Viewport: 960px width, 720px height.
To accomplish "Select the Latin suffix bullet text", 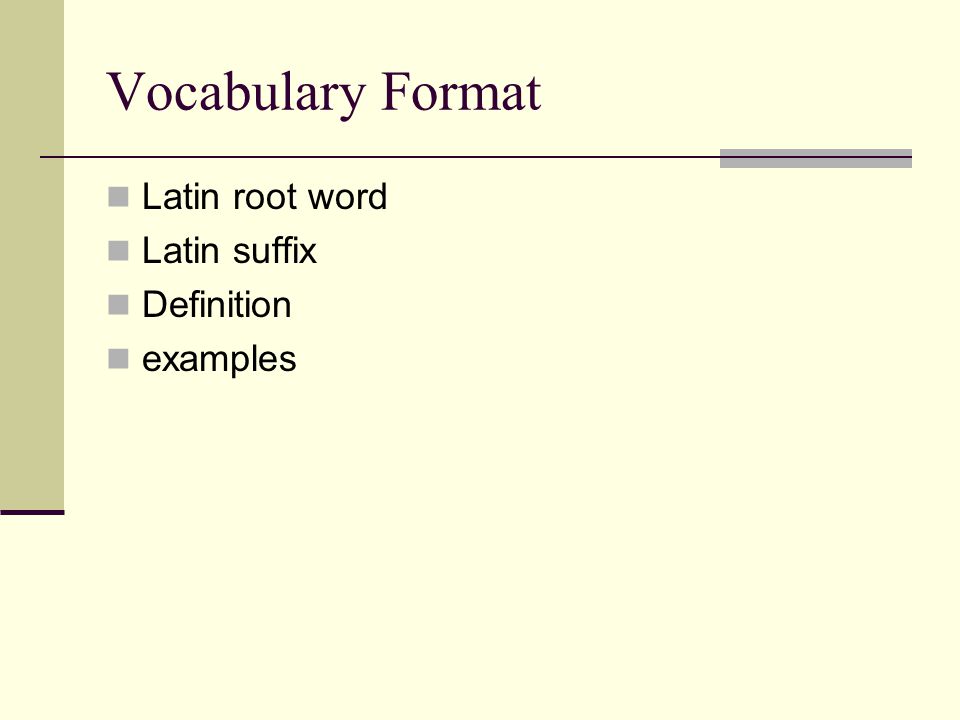I will tap(230, 250).
